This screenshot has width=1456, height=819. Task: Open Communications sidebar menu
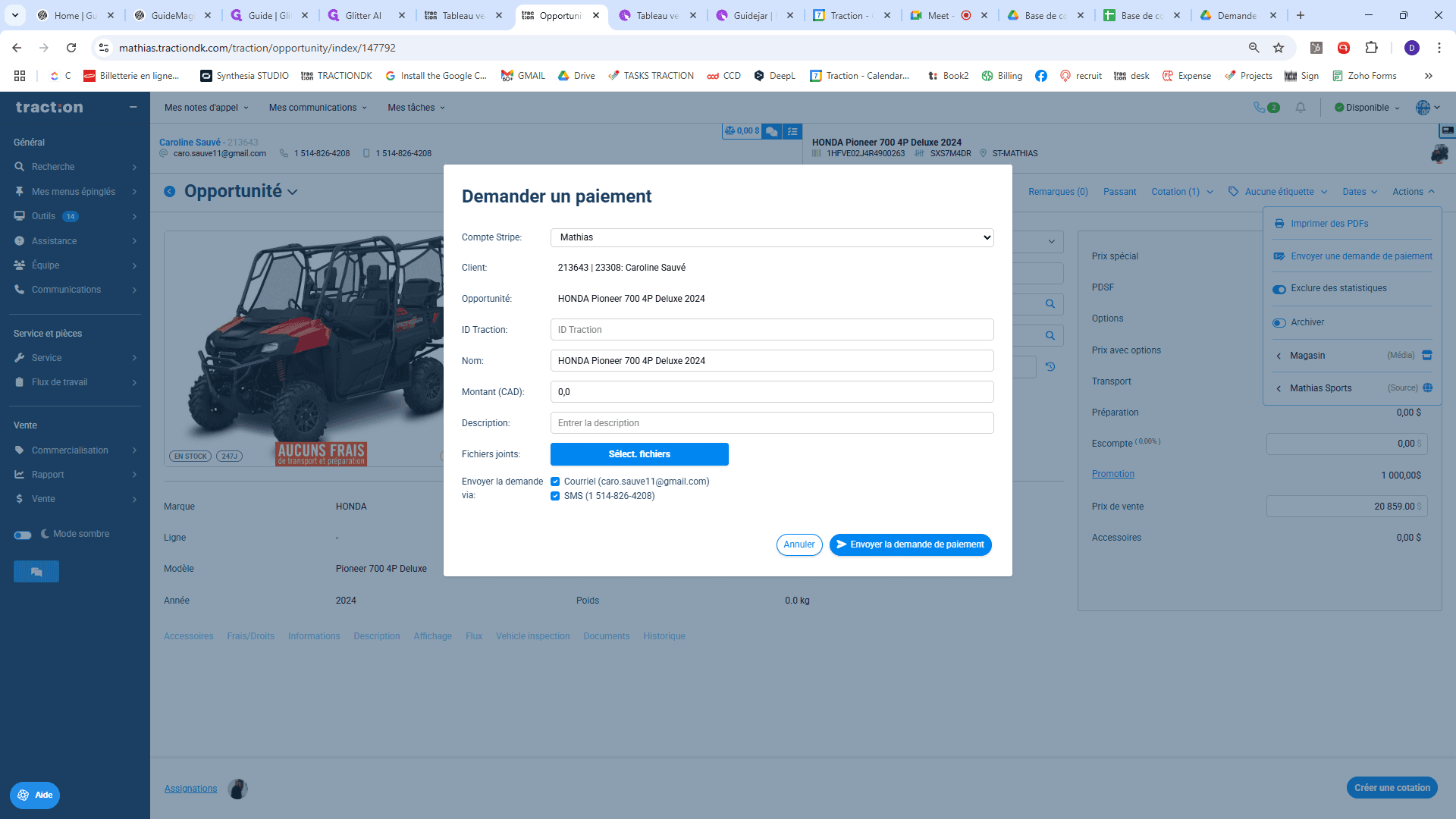(x=75, y=290)
